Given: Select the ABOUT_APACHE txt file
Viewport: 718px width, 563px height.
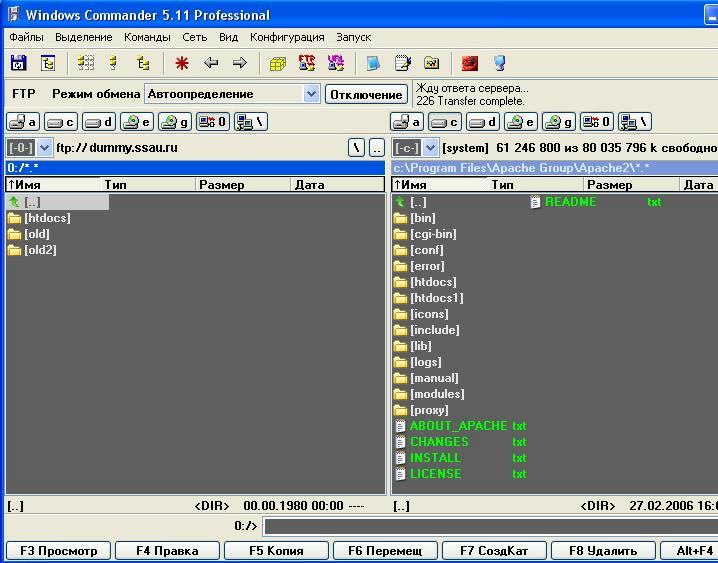Looking at the screenshot, I should (460, 426).
